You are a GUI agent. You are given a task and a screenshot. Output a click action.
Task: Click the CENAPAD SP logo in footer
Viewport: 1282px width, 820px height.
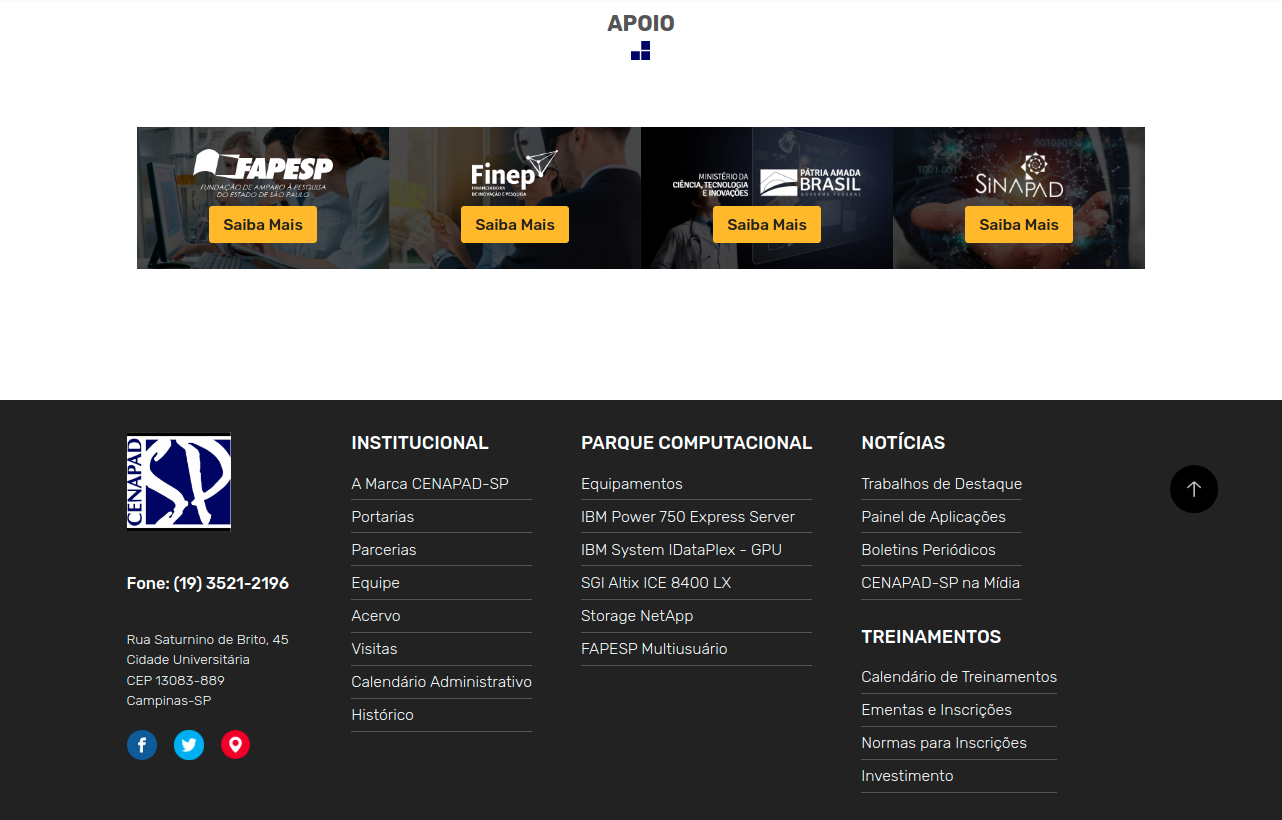click(x=179, y=481)
